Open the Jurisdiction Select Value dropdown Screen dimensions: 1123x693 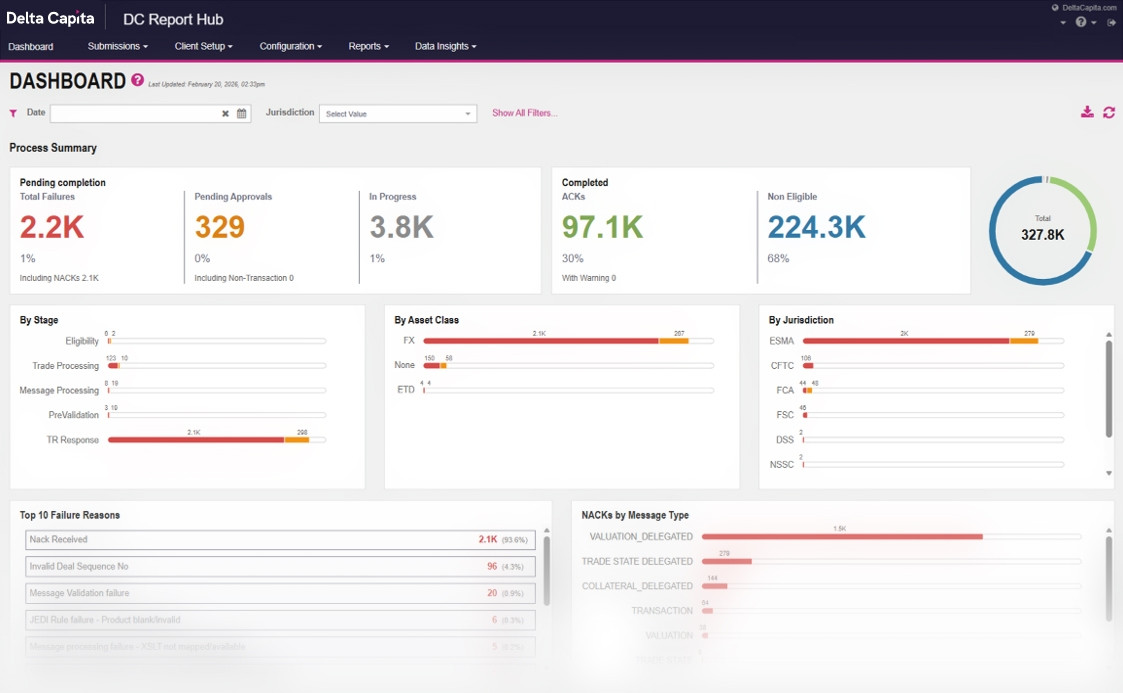point(397,114)
